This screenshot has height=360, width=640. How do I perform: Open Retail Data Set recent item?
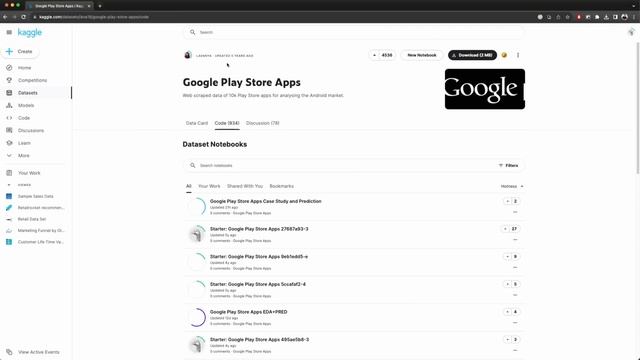coord(31,219)
